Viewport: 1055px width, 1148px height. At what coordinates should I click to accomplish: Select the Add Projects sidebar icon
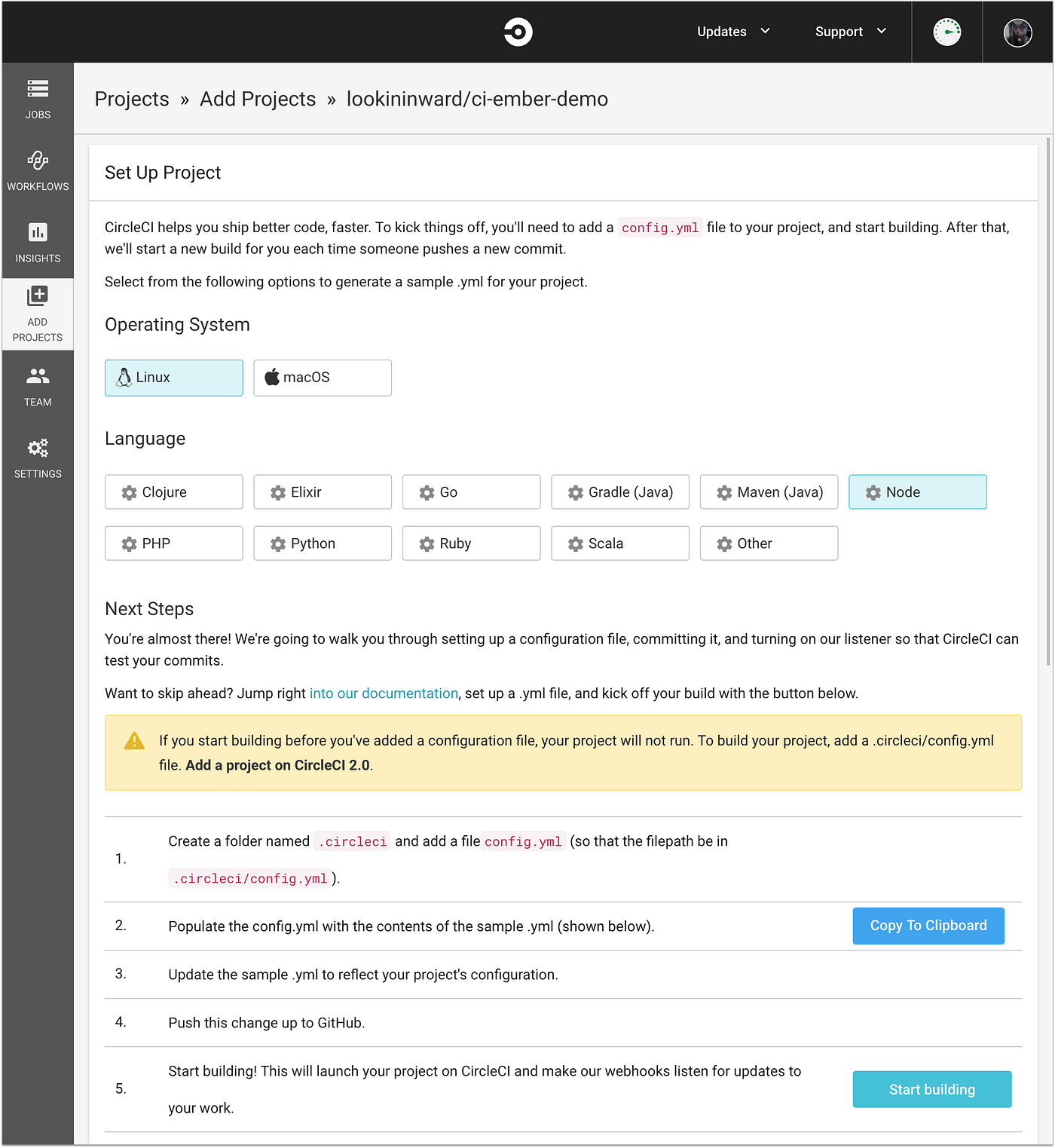tap(38, 312)
